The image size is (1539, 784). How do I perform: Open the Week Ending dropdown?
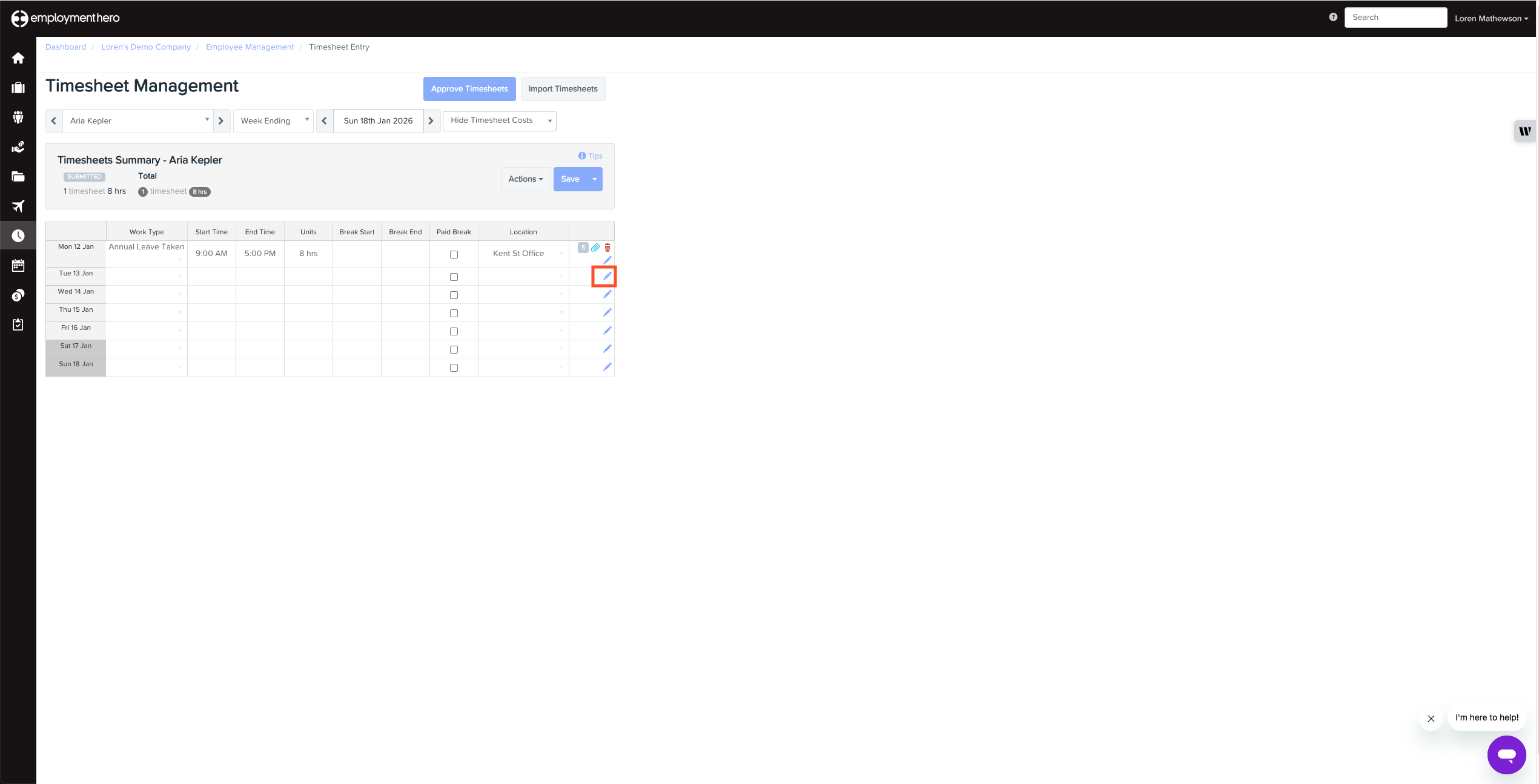[x=273, y=121]
